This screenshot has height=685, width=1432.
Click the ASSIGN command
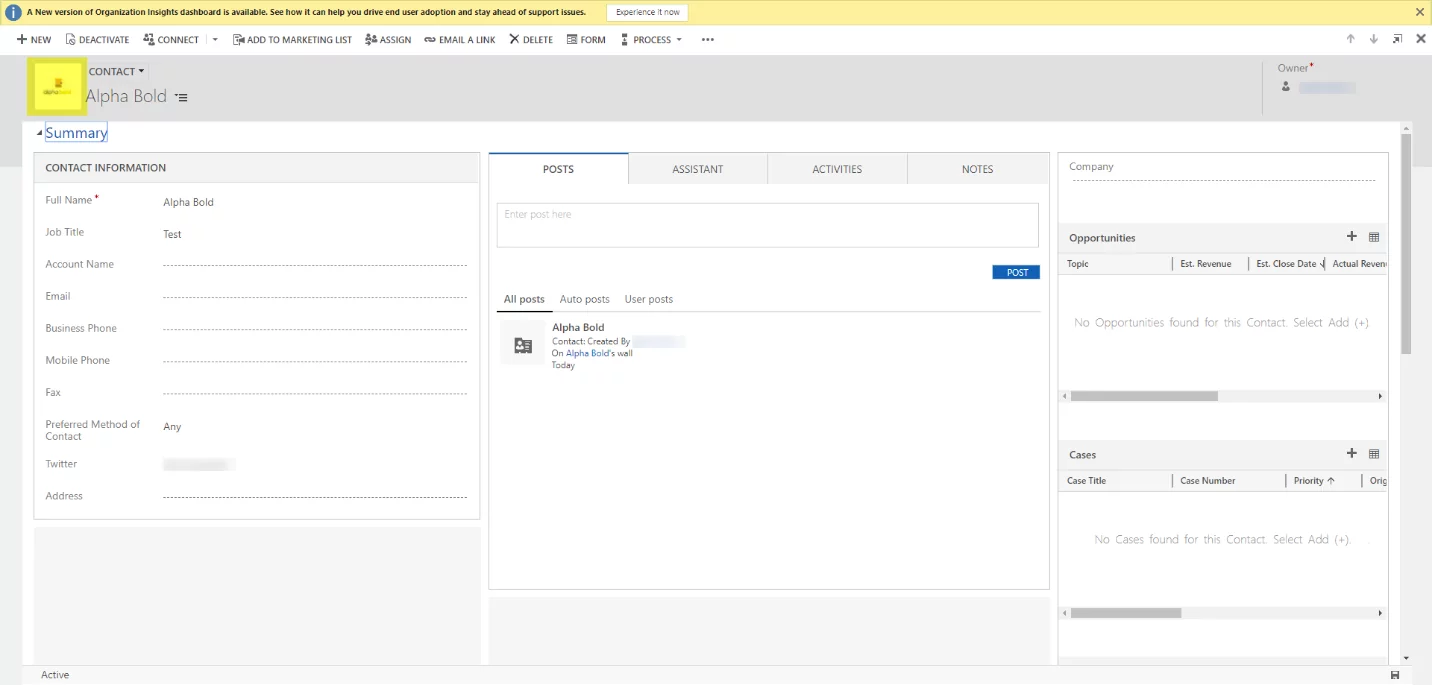[x=388, y=40]
